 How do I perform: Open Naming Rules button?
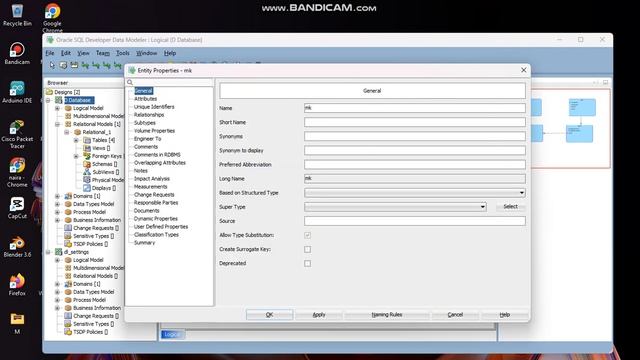click(x=387, y=315)
